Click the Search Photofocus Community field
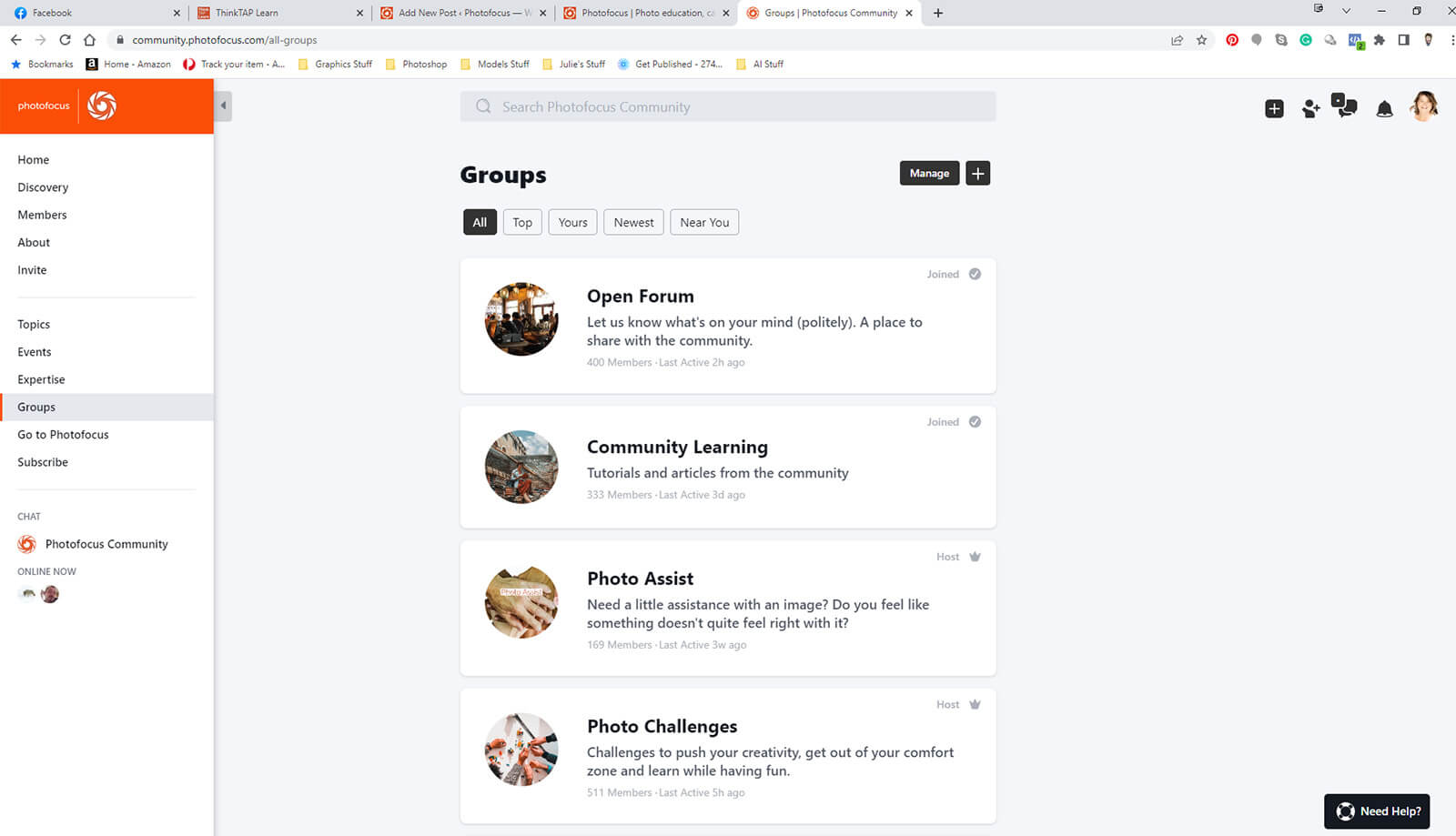This screenshot has height=836, width=1456. tap(728, 106)
